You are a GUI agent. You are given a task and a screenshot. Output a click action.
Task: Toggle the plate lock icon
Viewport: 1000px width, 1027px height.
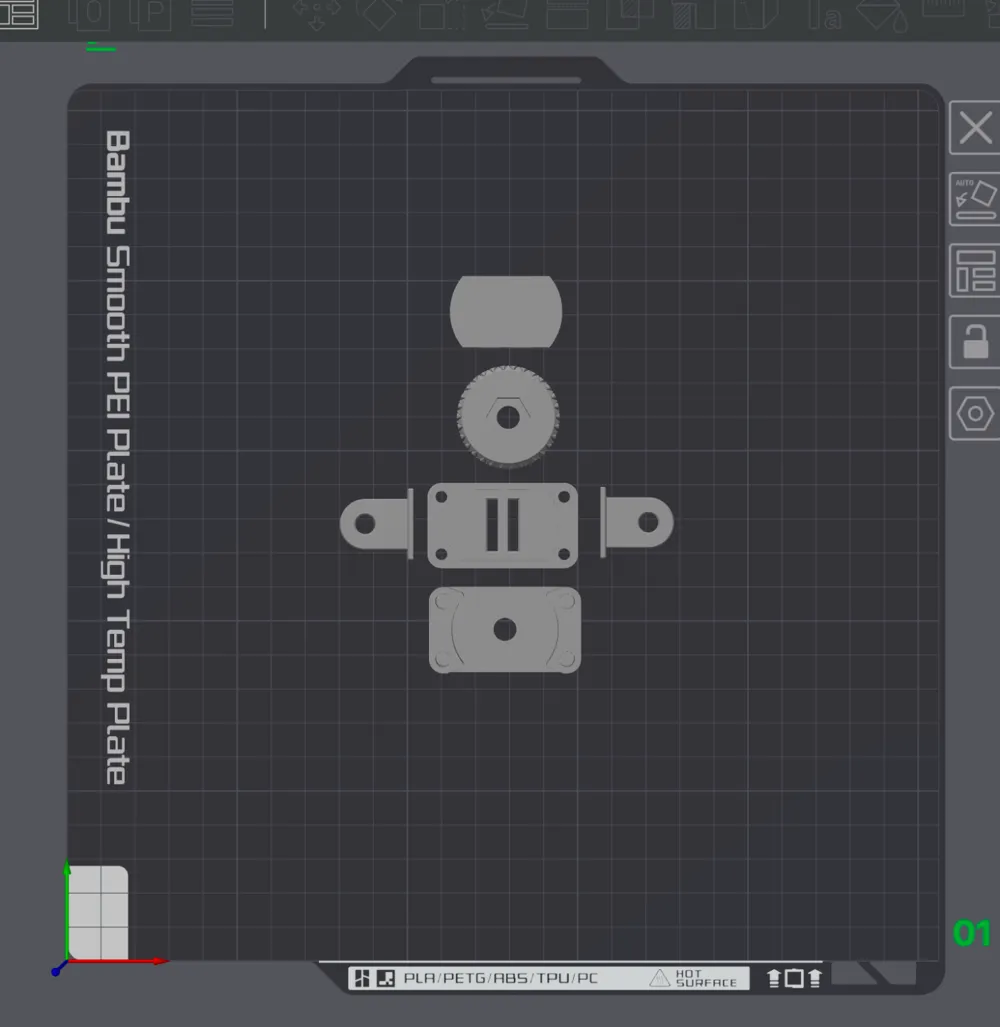[974, 342]
